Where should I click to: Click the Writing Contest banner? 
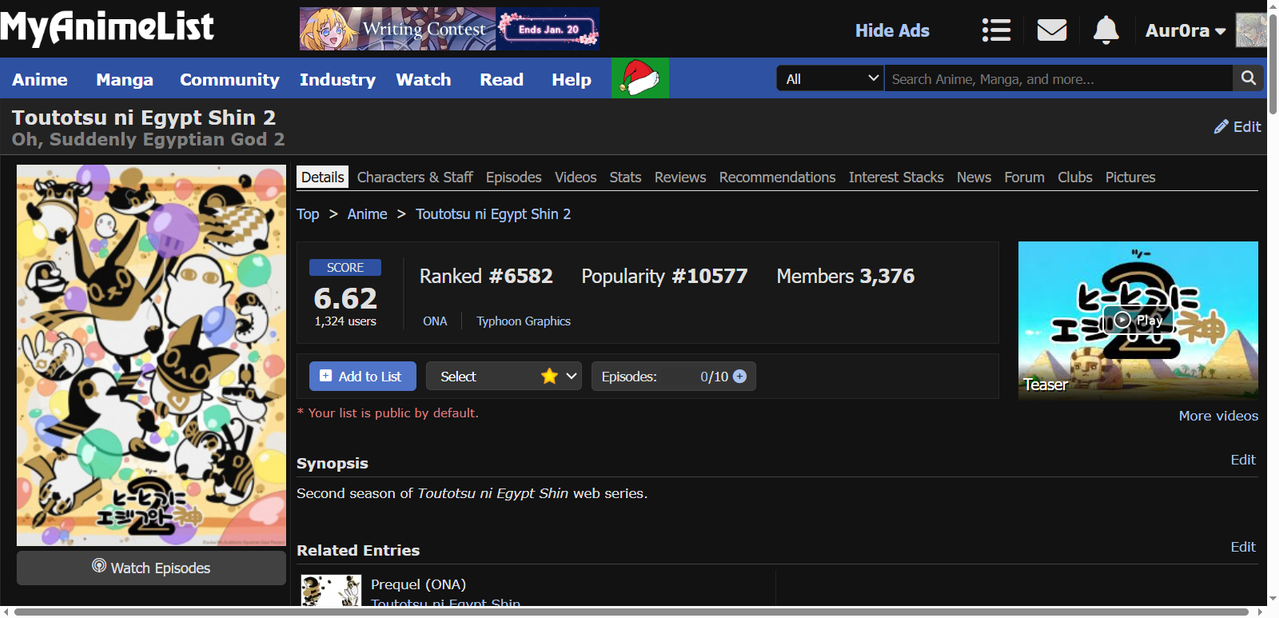[x=449, y=29]
